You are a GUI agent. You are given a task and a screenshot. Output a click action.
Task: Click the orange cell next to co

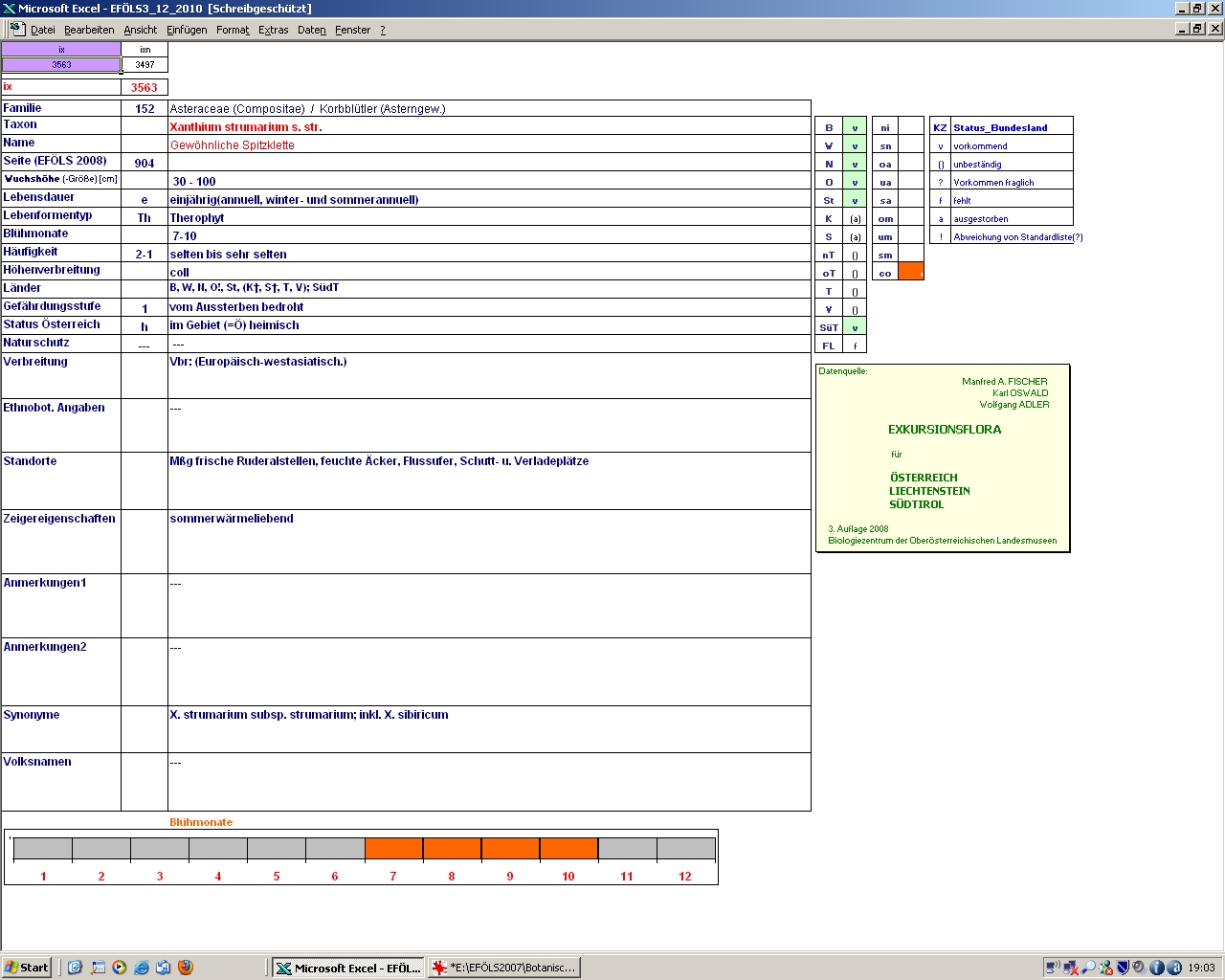point(911,273)
